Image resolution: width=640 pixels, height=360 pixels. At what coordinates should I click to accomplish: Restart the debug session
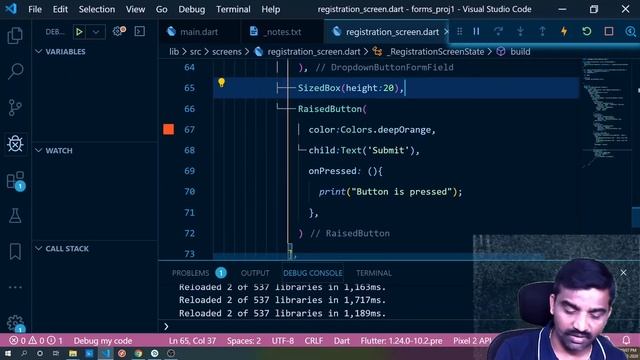click(x=587, y=31)
